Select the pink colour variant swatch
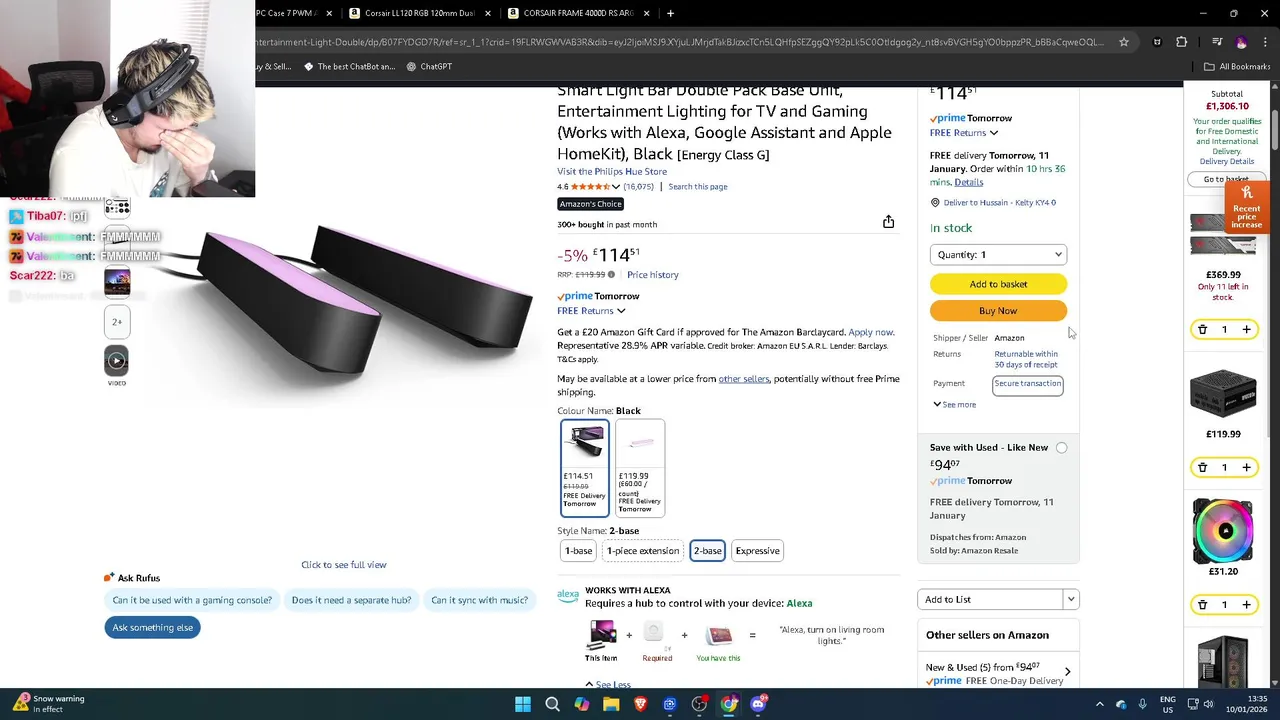1280x720 pixels. tap(640, 467)
